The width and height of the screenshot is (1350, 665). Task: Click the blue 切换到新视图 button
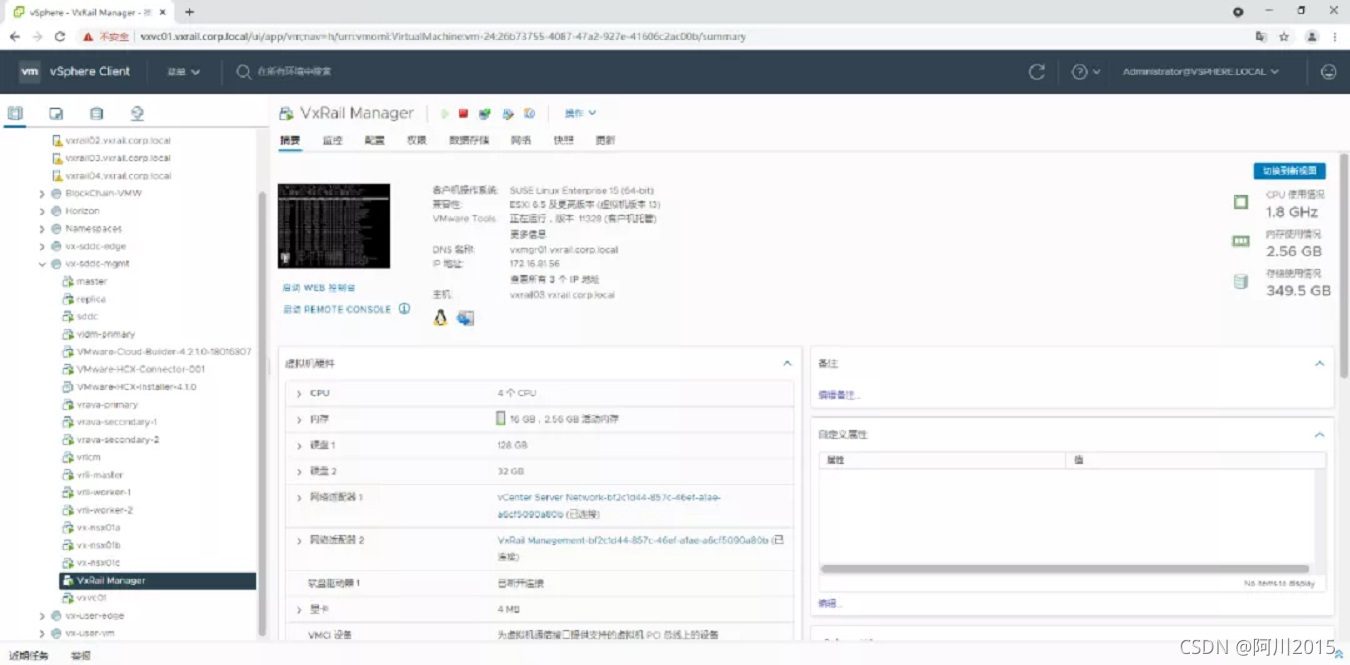click(1289, 171)
